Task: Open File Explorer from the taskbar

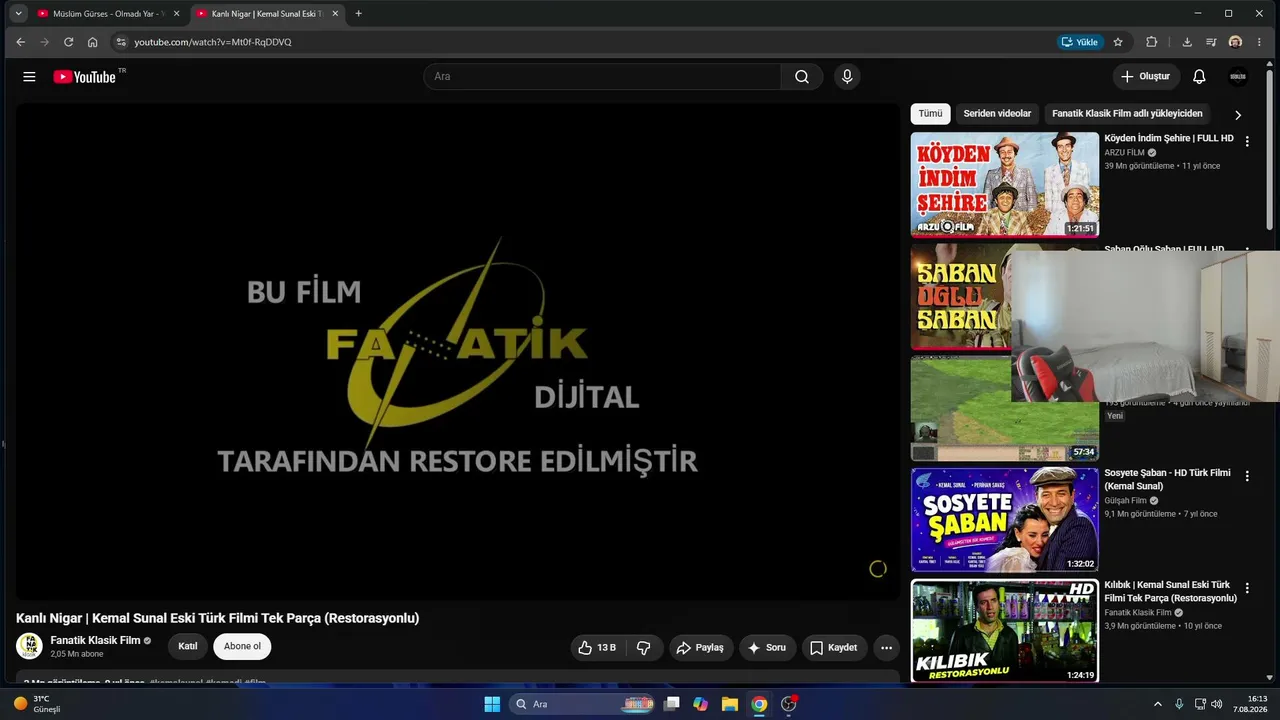Action: point(730,704)
